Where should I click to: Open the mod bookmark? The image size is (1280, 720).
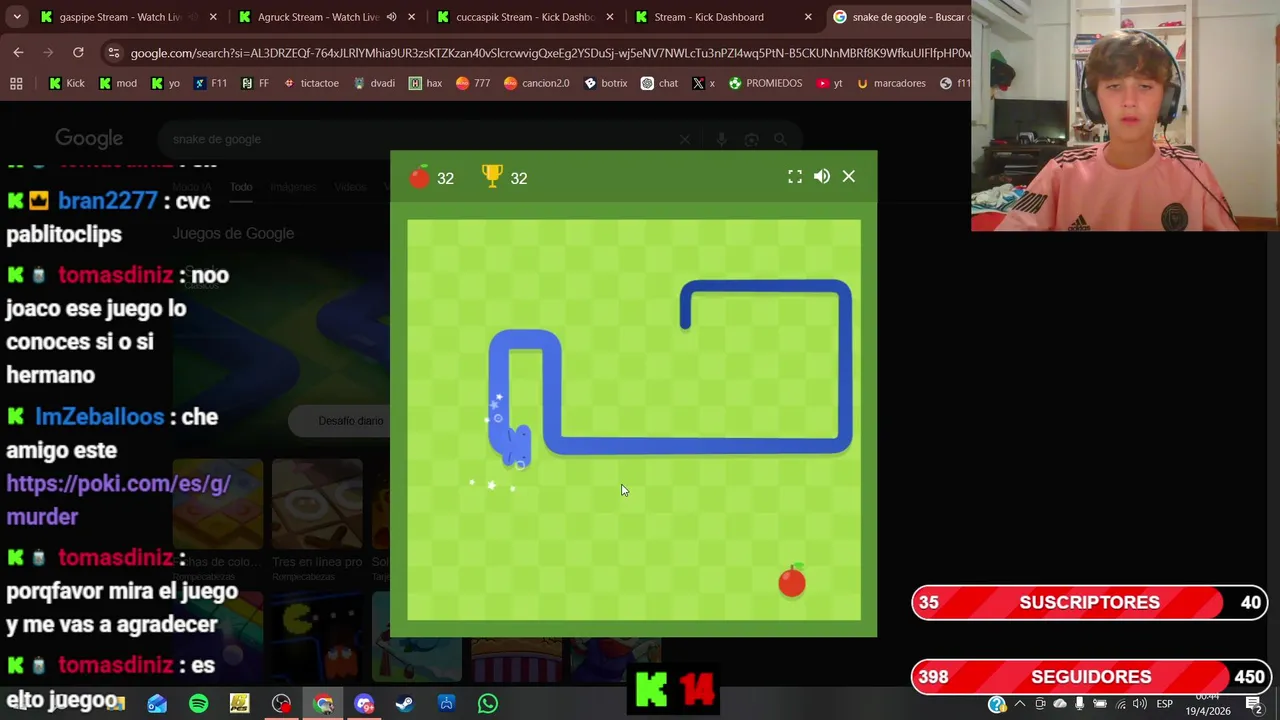tap(118, 83)
